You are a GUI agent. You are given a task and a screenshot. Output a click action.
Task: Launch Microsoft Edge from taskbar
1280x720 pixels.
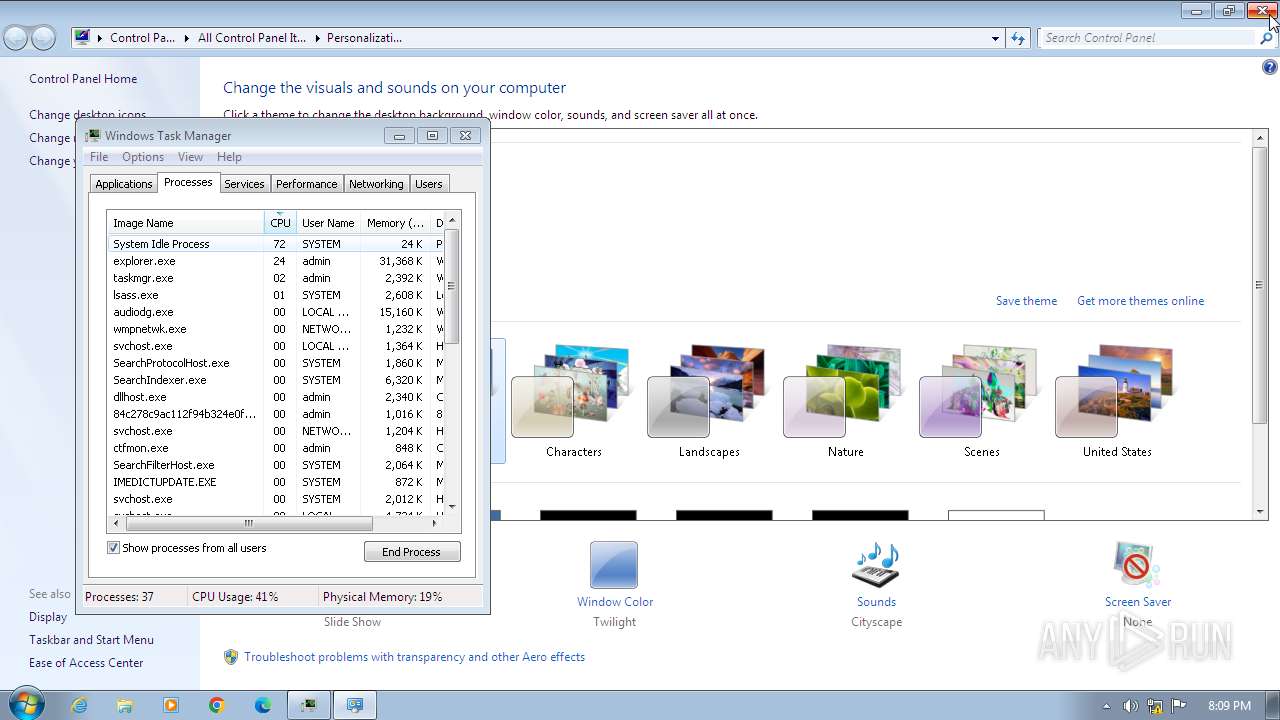click(x=263, y=705)
